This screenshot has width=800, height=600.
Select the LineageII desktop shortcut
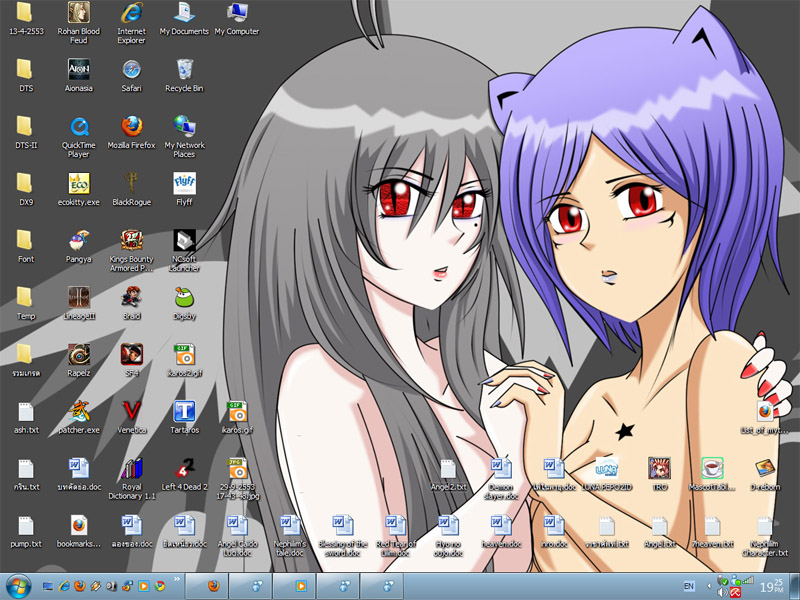[79, 303]
